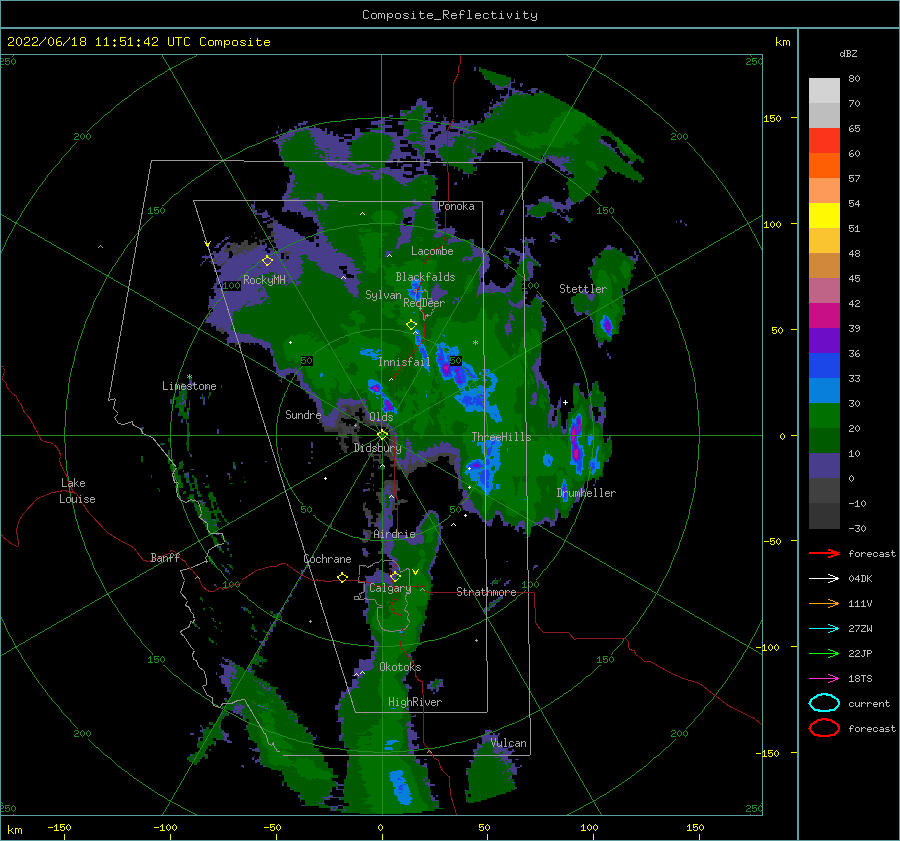Click the Vulcan city label
Screen dimensions: 900x841
(x=509, y=743)
